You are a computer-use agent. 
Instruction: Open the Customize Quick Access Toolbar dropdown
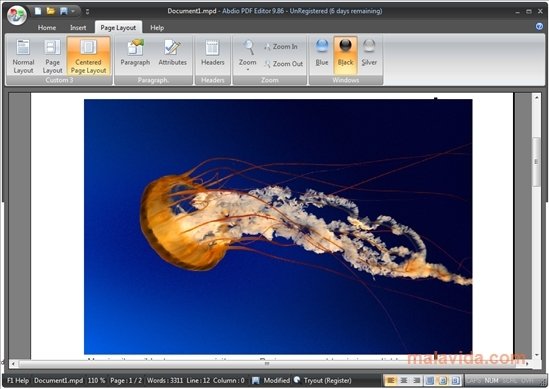pyautogui.click(x=87, y=12)
